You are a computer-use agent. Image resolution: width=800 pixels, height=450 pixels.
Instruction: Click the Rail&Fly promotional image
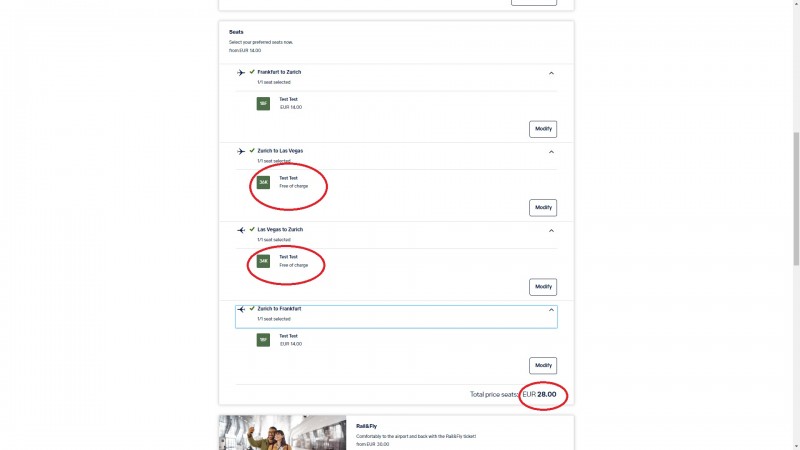pyautogui.click(x=282, y=432)
